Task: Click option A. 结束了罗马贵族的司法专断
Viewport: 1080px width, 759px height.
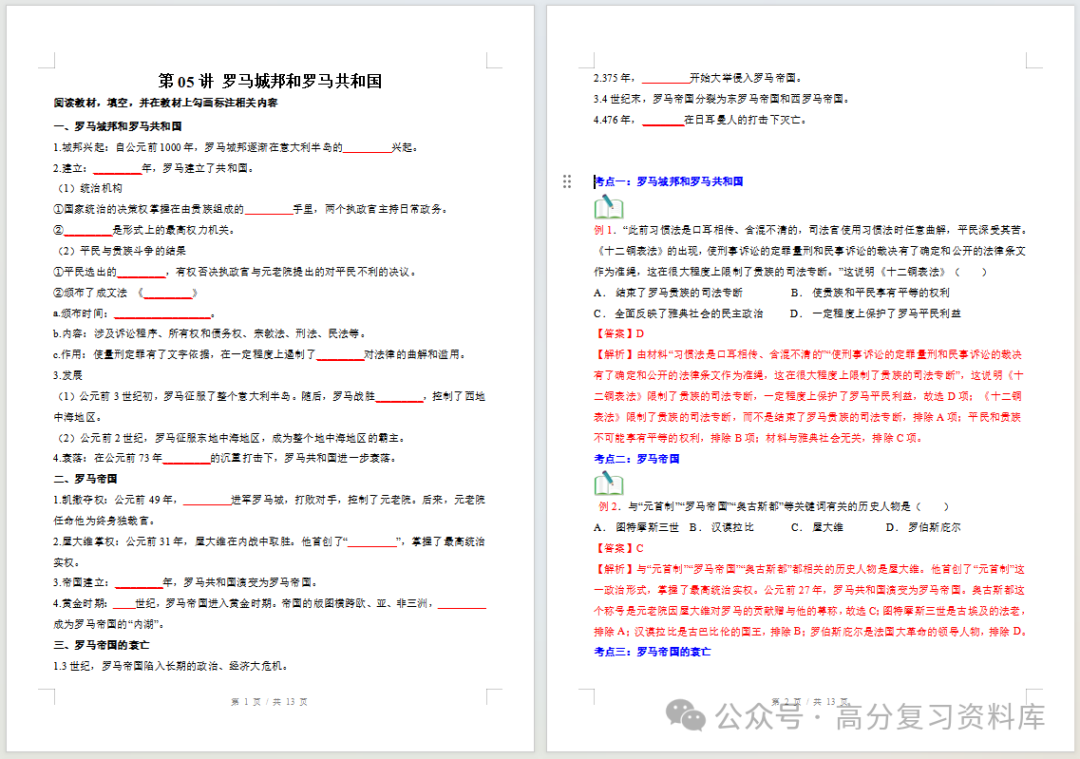Action: pos(668,293)
